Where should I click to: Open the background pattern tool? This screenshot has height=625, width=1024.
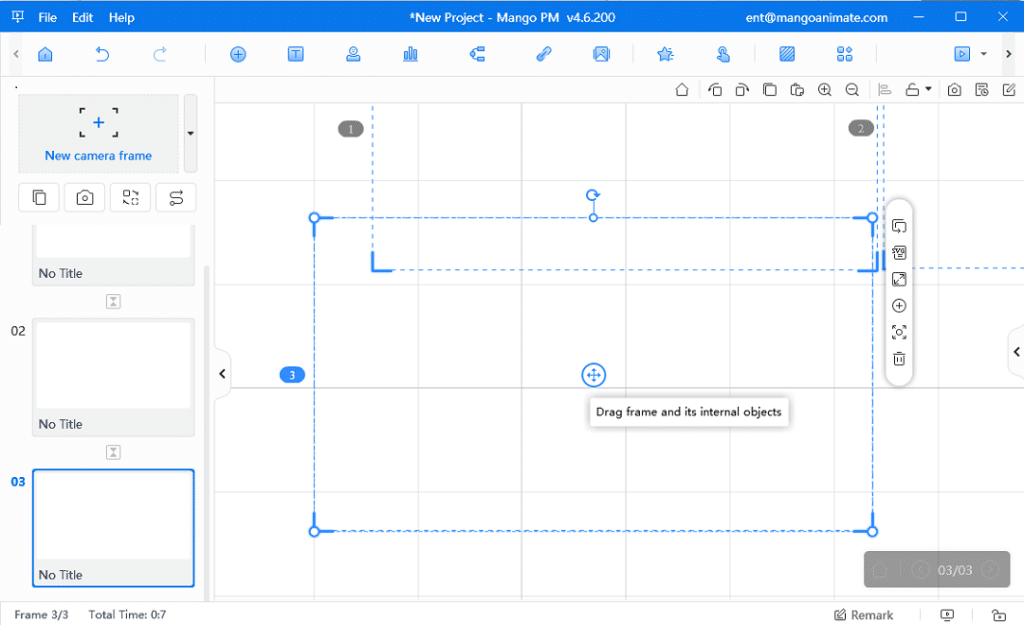point(788,54)
